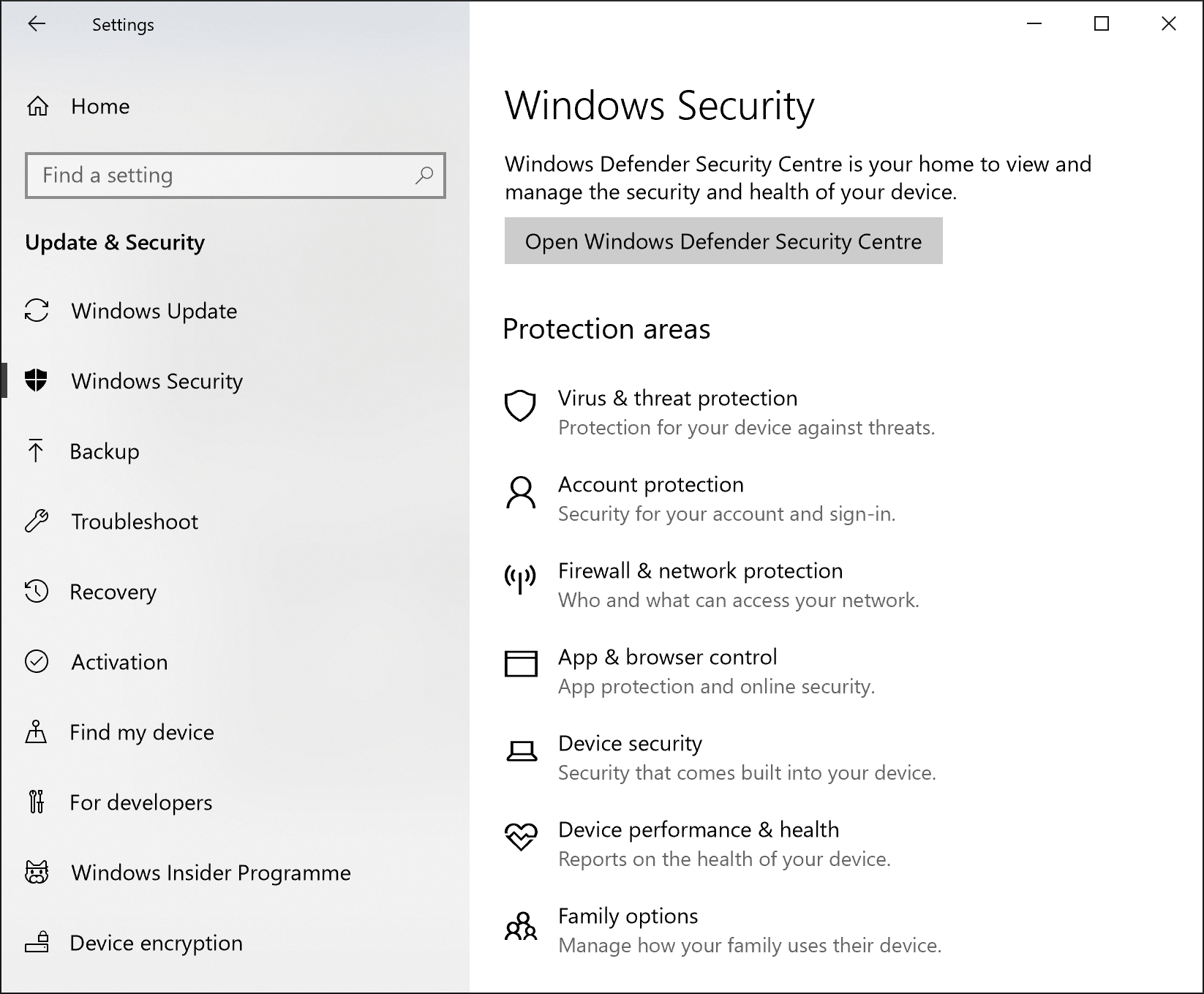Click the Find a setting search box
This screenshot has width=1204, height=994.
coord(219,176)
